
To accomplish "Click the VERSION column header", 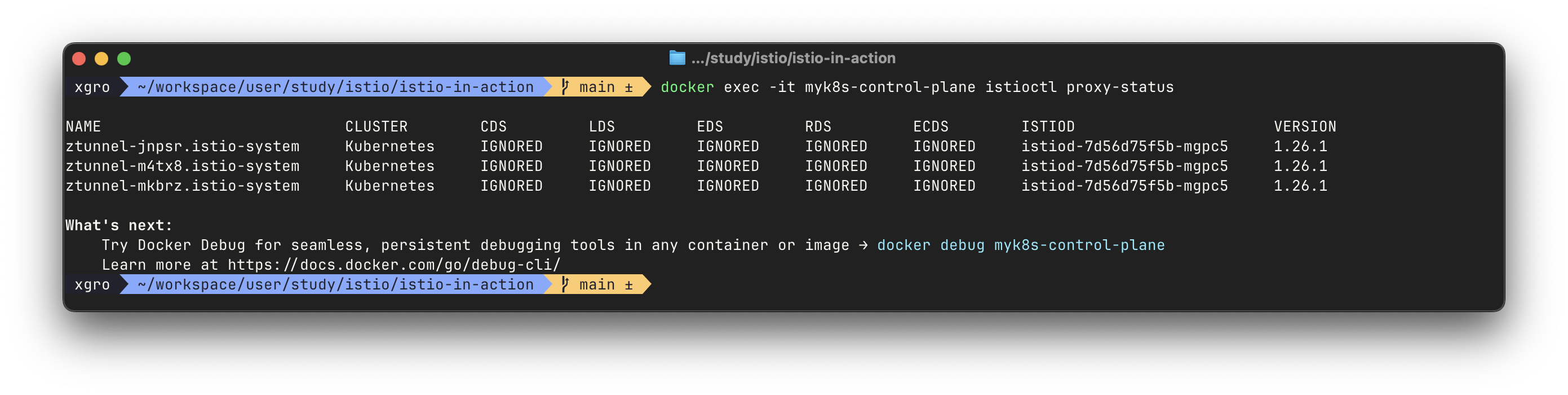I will click(x=1305, y=126).
